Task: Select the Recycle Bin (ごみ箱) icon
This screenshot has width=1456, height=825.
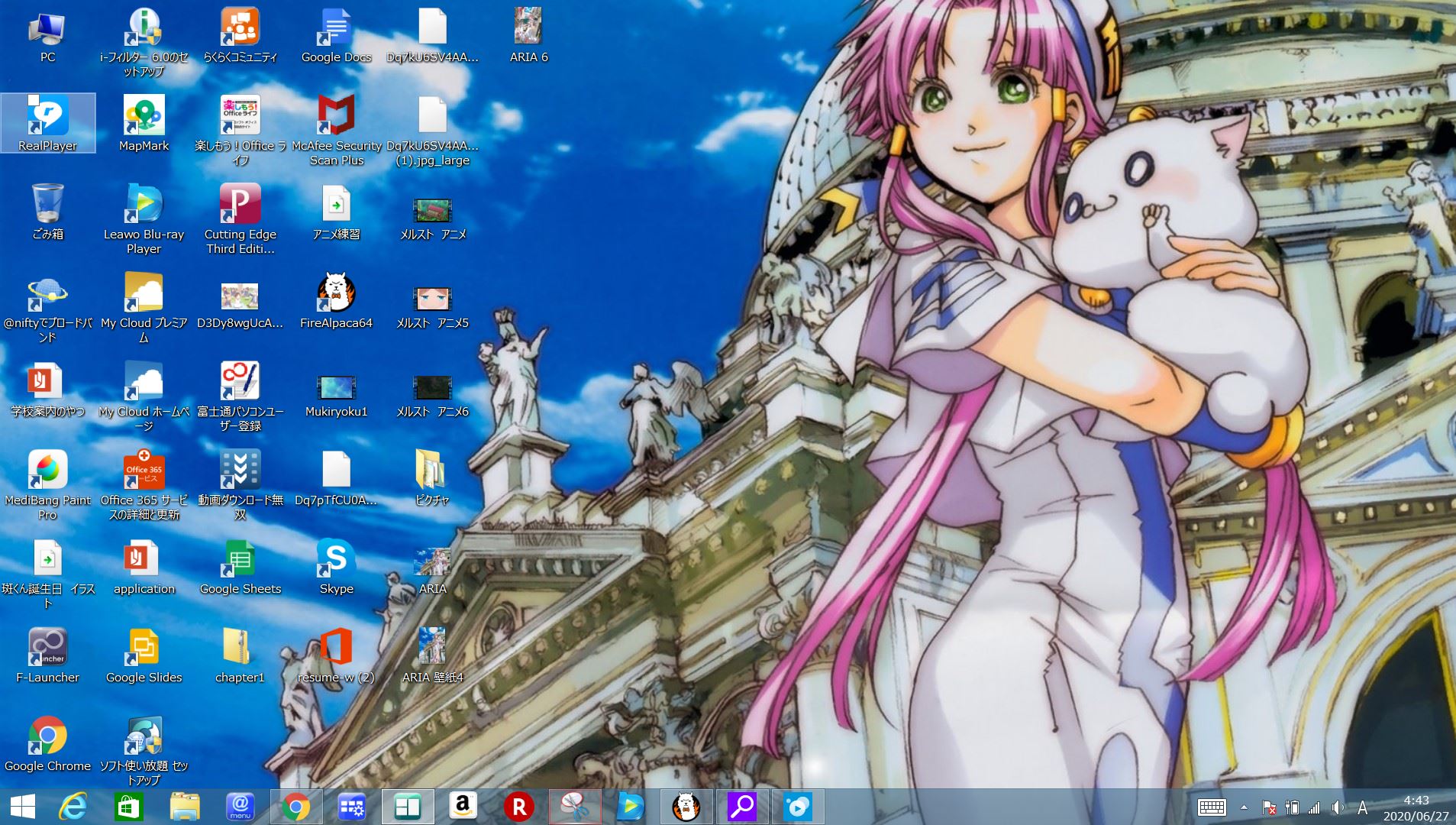Action: pos(47,212)
